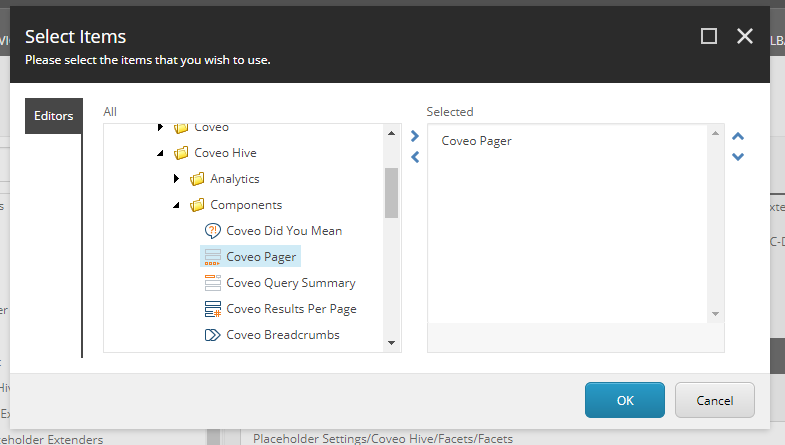This screenshot has height=445, width=785.
Task: Click the Coveo Results Per Page icon
Action: (213, 309)
